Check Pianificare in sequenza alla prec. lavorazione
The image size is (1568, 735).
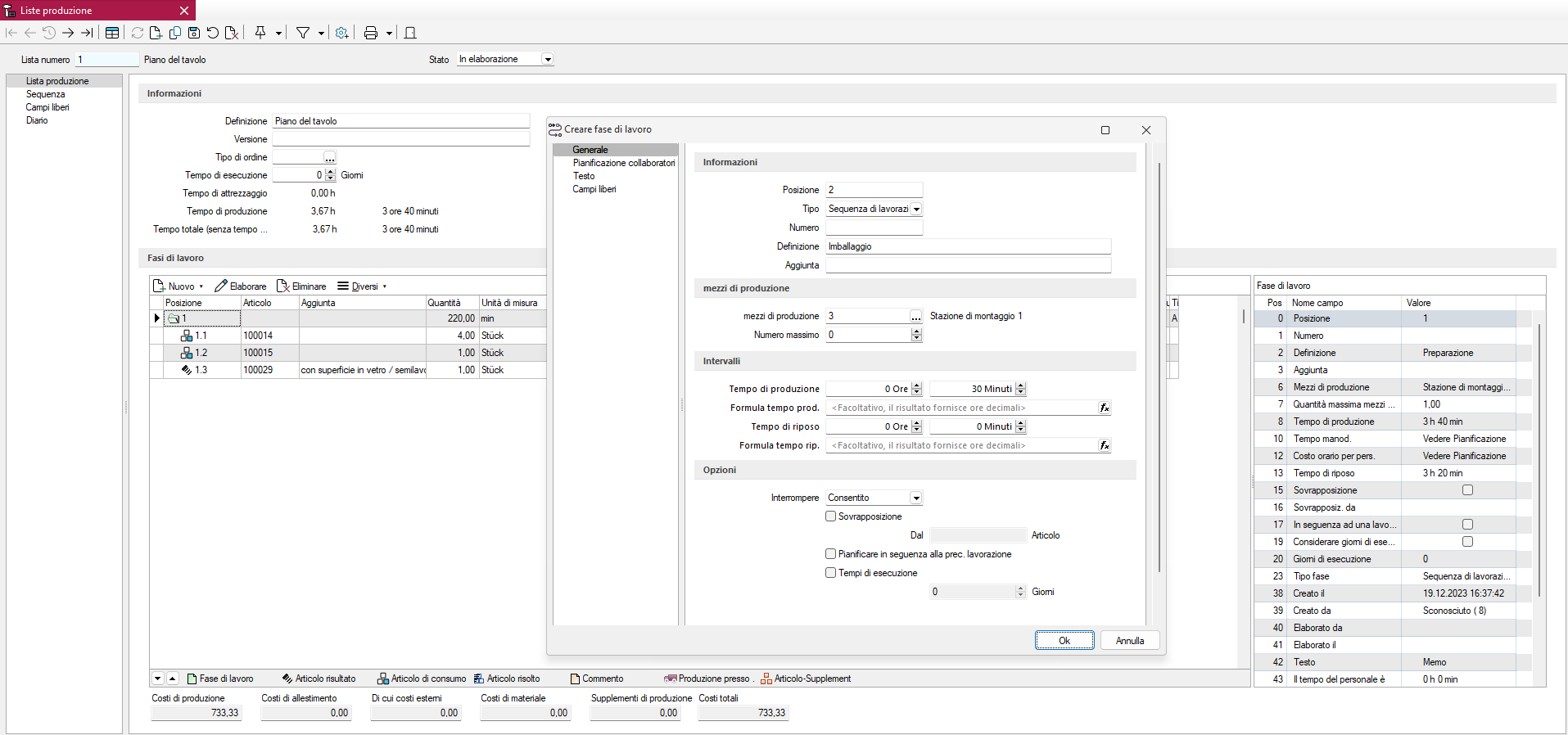pyautogui.click(x=831, y=554)
